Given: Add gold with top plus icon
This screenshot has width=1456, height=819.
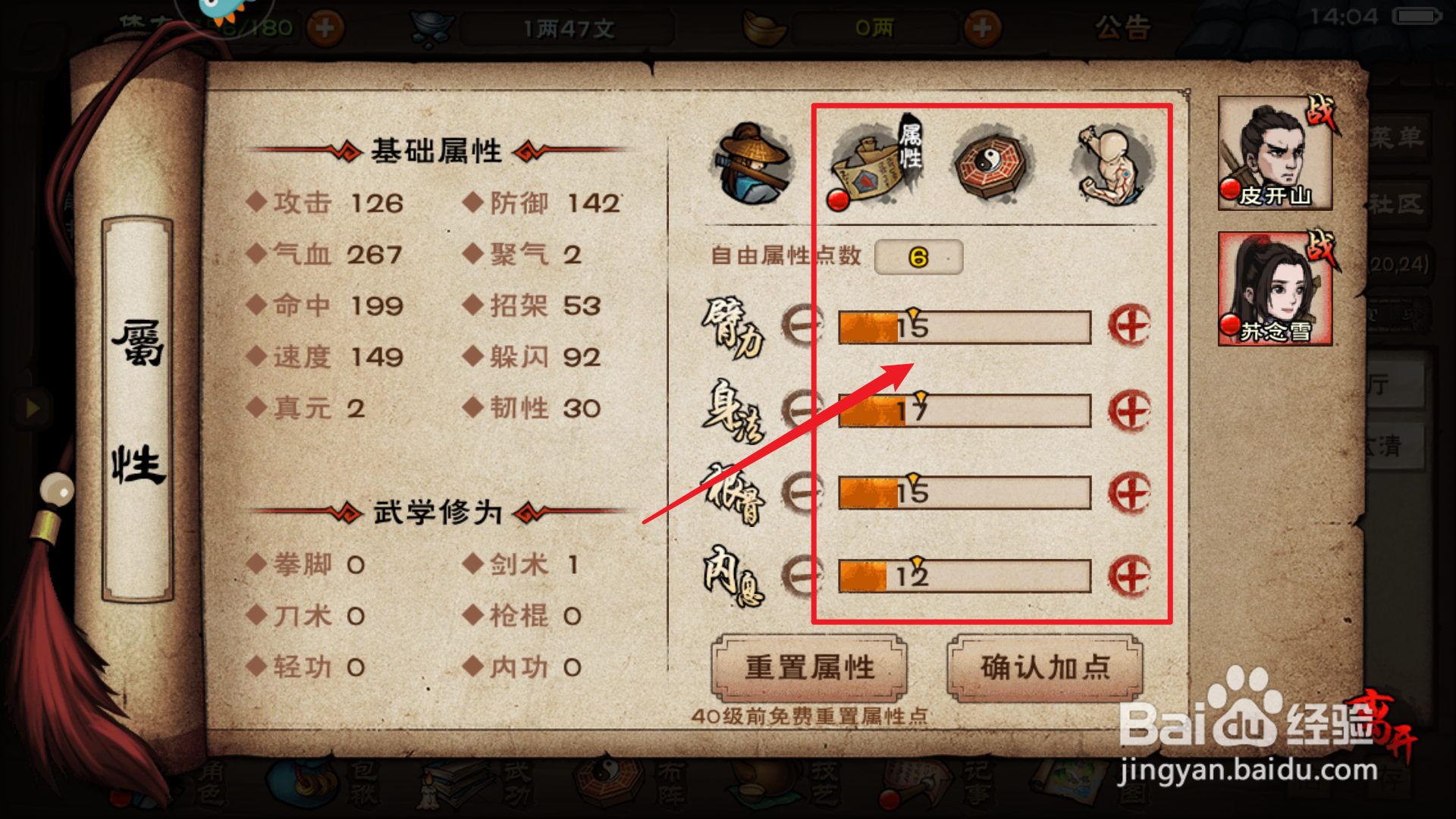Looking at the screenshot, I should pos(983,29).
